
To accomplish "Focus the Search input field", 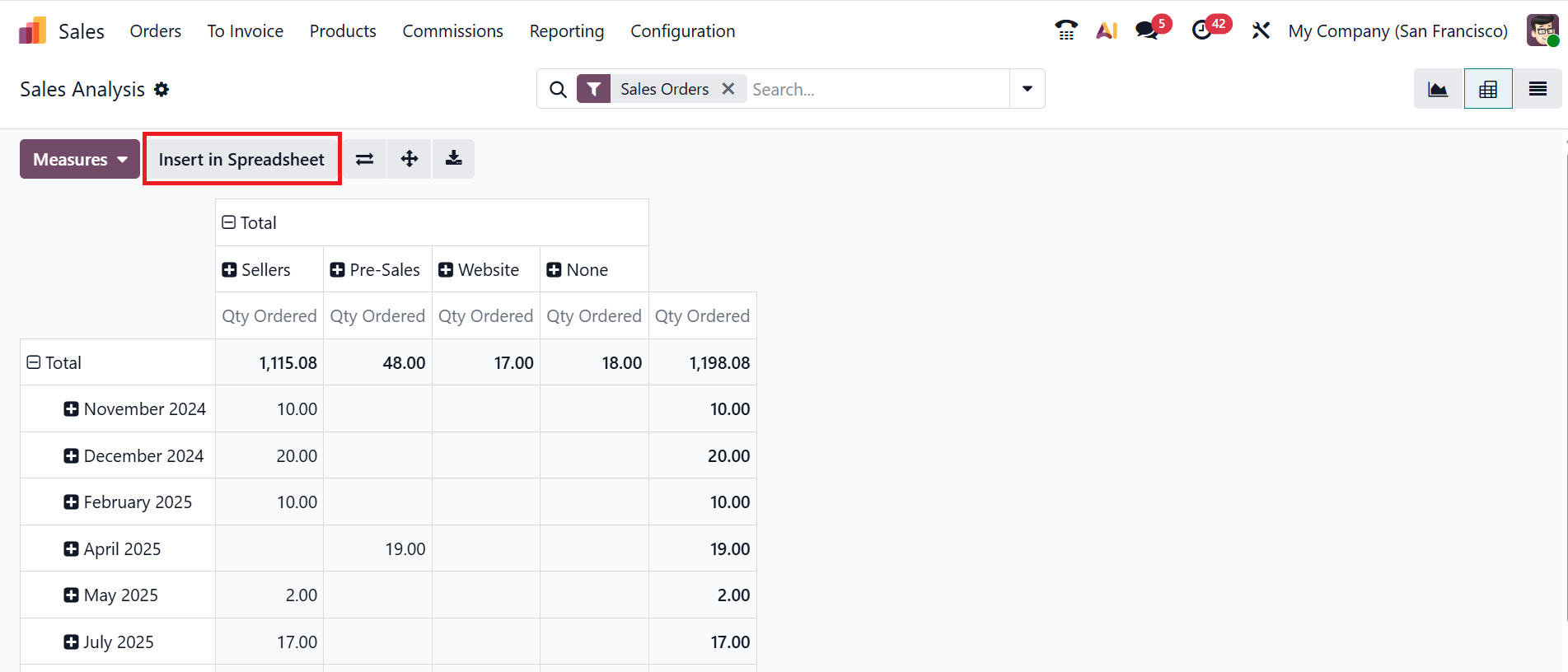I will [x=878, y=89].
